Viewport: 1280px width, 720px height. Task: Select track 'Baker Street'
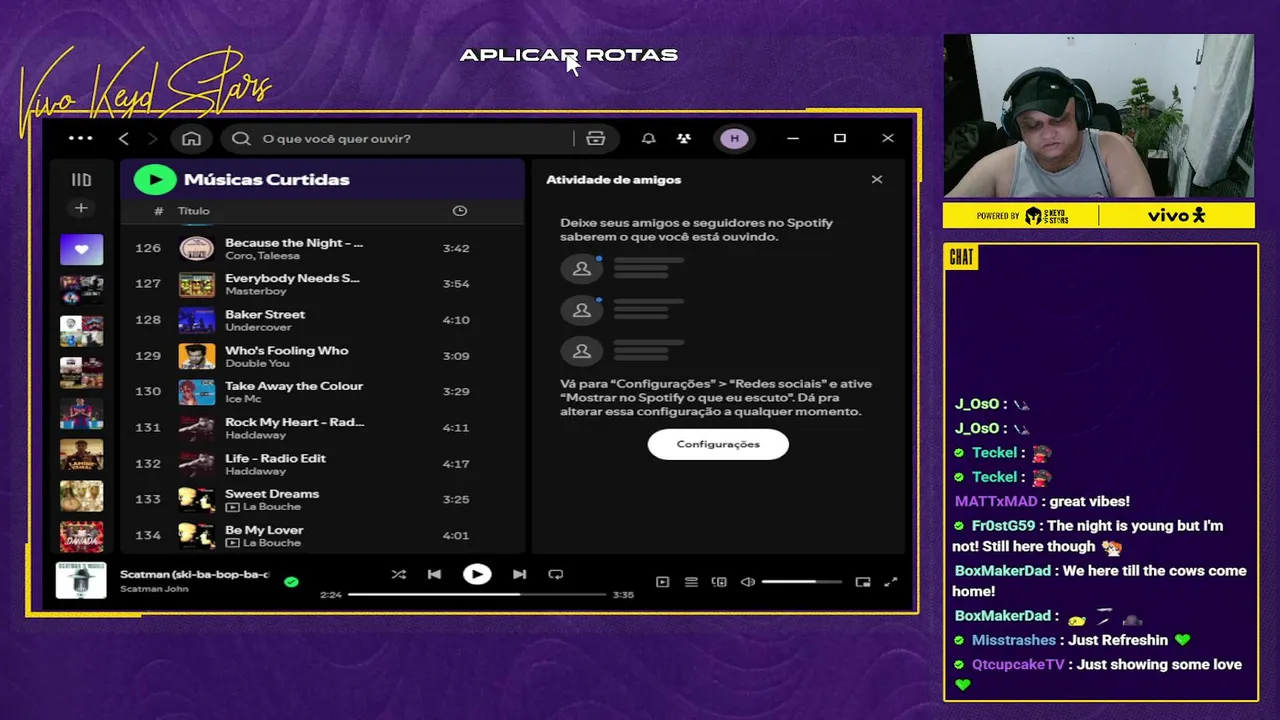pyautogui.click(x=265, y=314)
